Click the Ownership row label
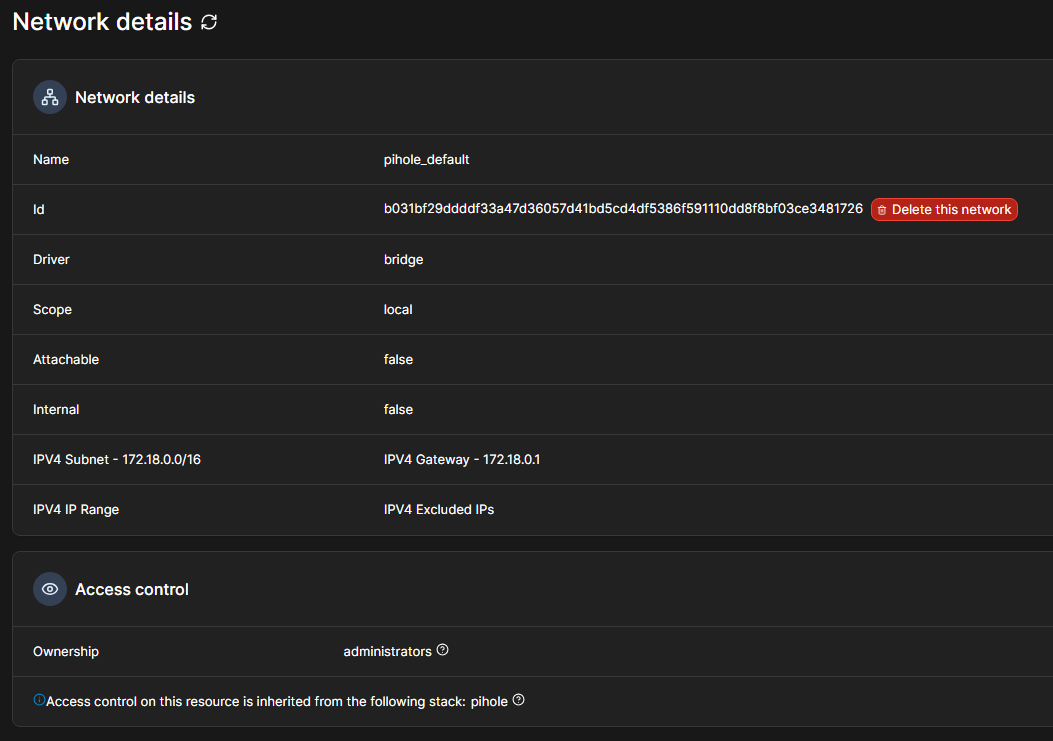The width and height of the screenshot is (1053, 741). pos(66,651)
